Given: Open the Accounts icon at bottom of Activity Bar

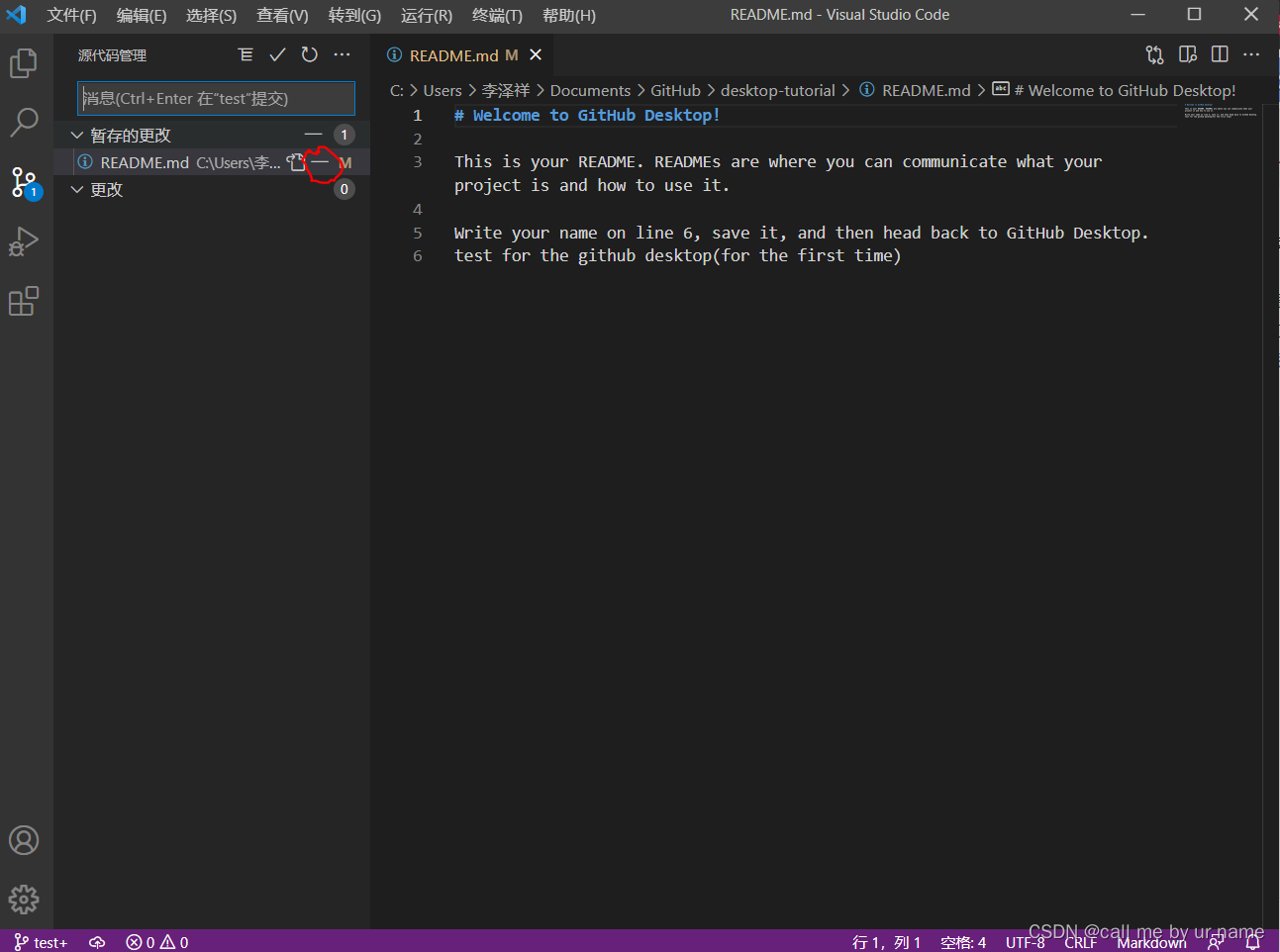Looking at the screenshot, I should 24,839.
